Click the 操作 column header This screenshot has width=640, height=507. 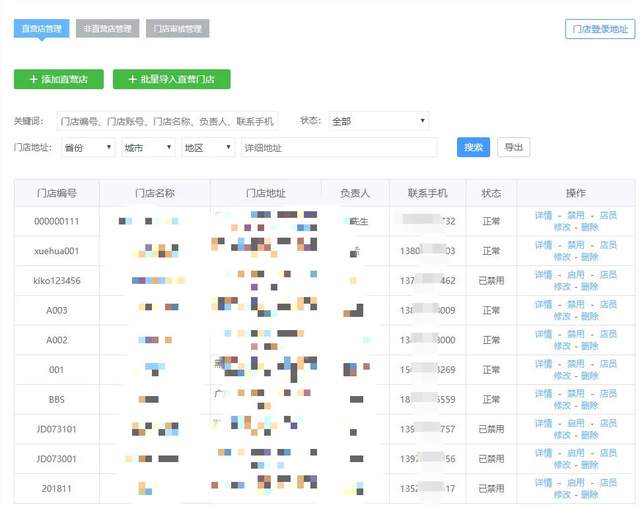tap(576, 193)
